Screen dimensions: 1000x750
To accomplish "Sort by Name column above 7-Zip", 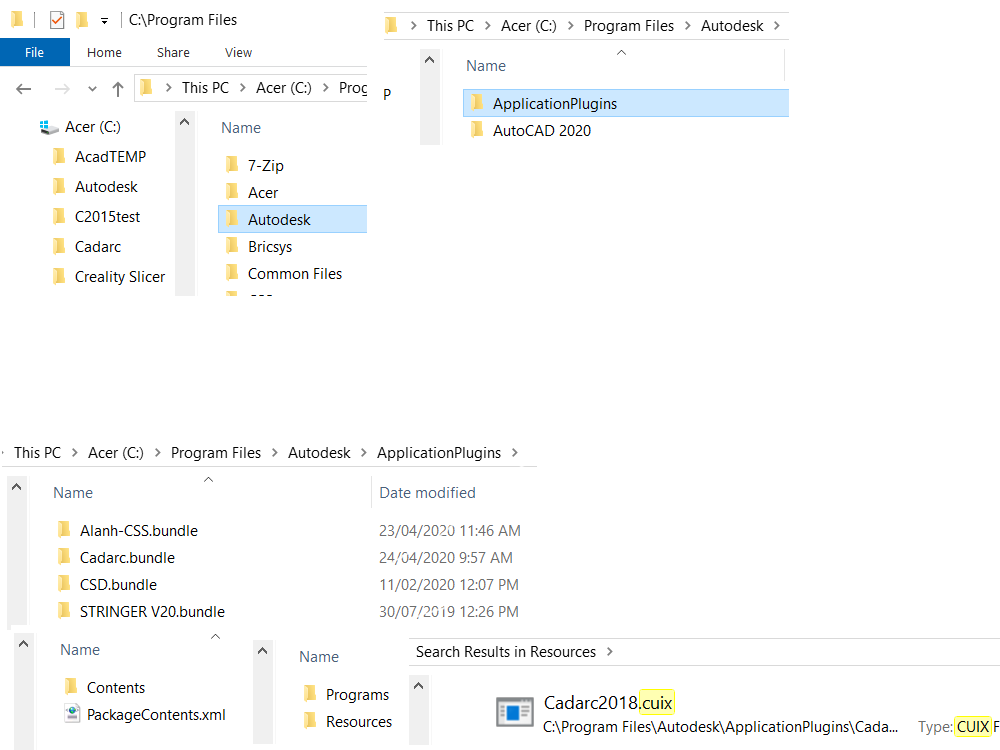I will point(240,128).
